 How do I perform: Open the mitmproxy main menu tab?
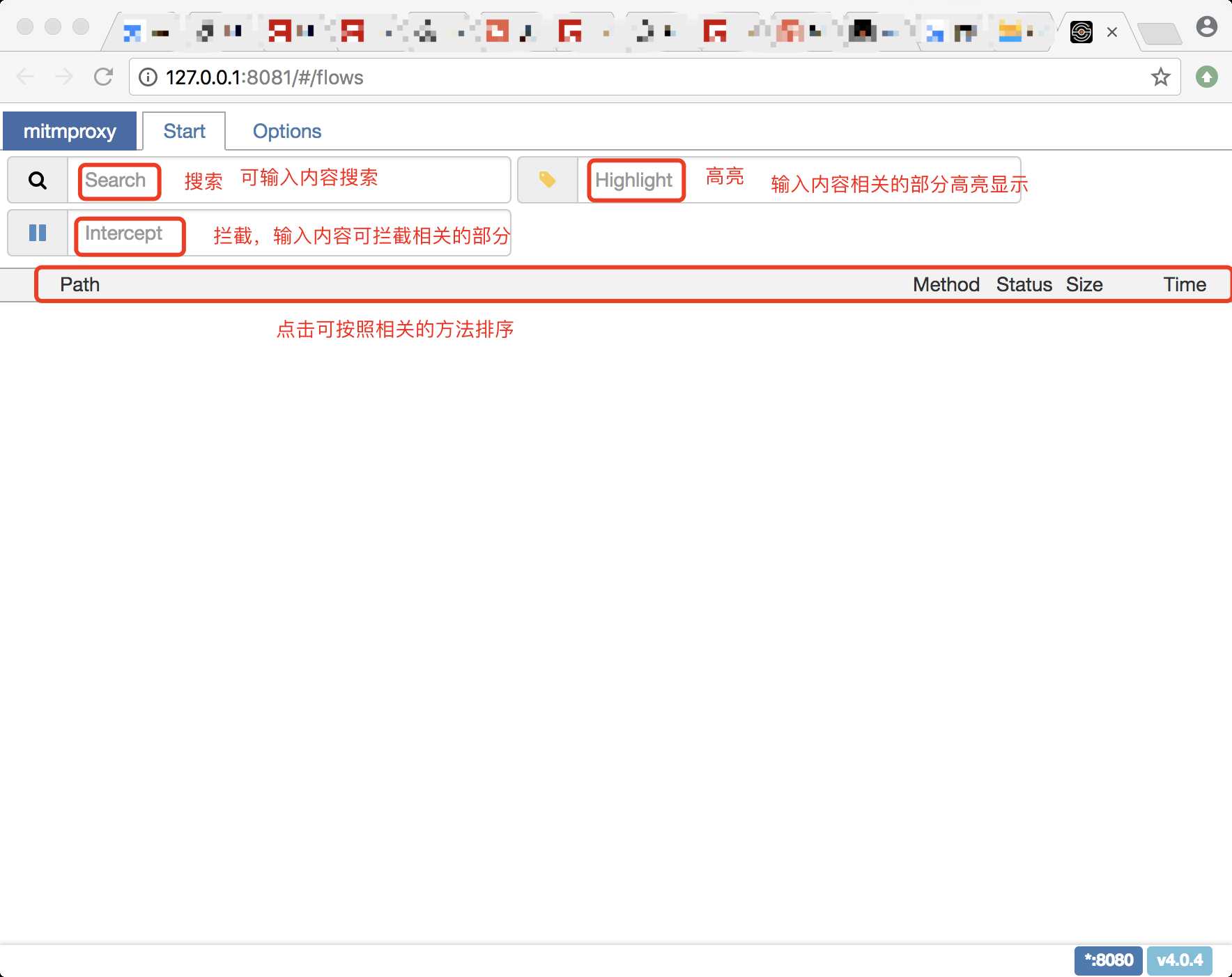tap(70, 131)
